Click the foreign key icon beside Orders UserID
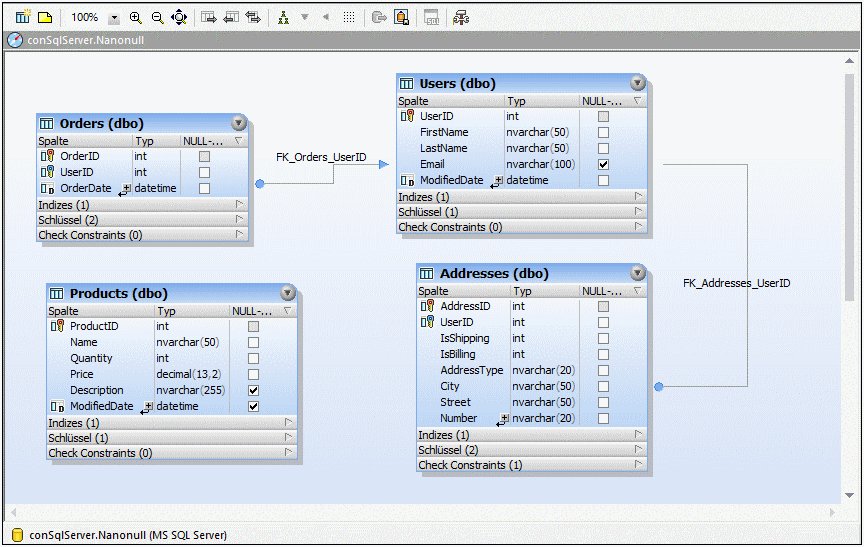The width and height of the screenshot is (864, 547). coord(47,172)
